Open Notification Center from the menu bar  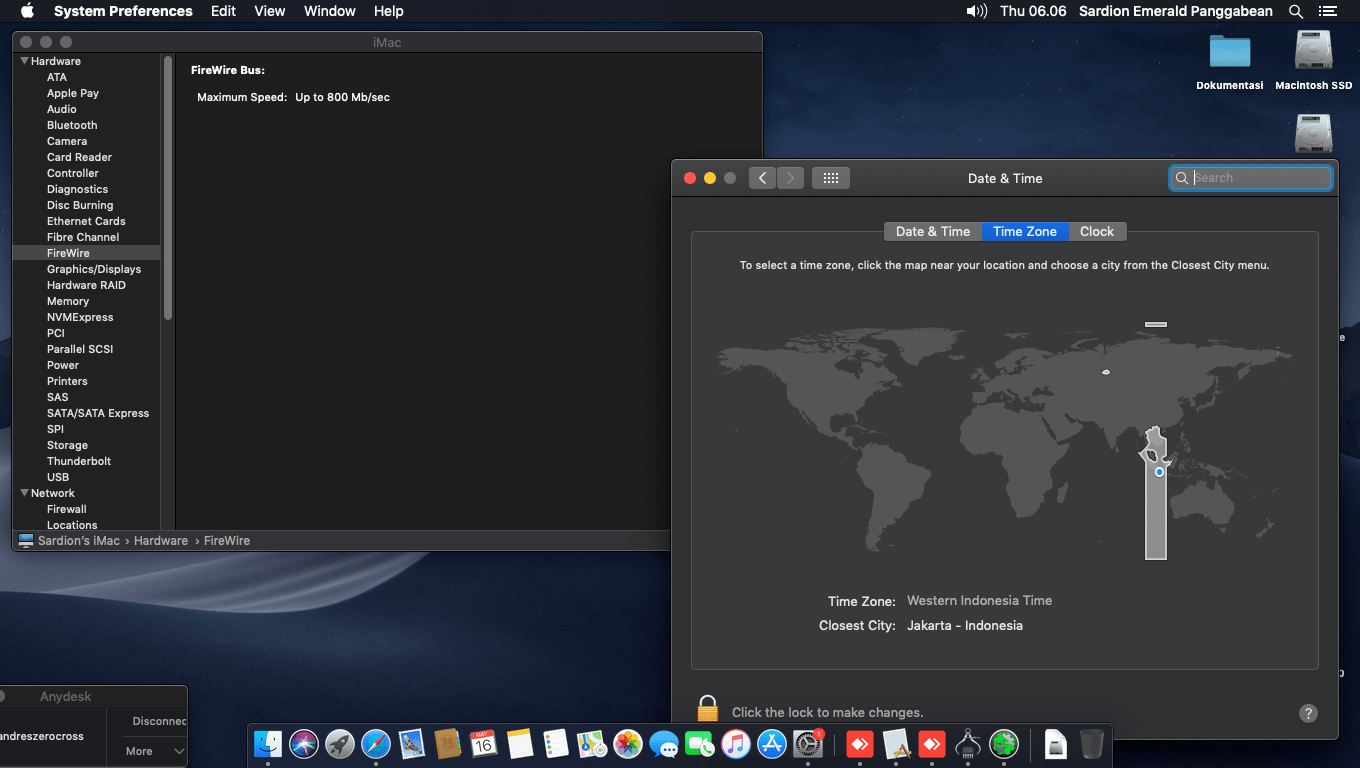click(1328, 11)
